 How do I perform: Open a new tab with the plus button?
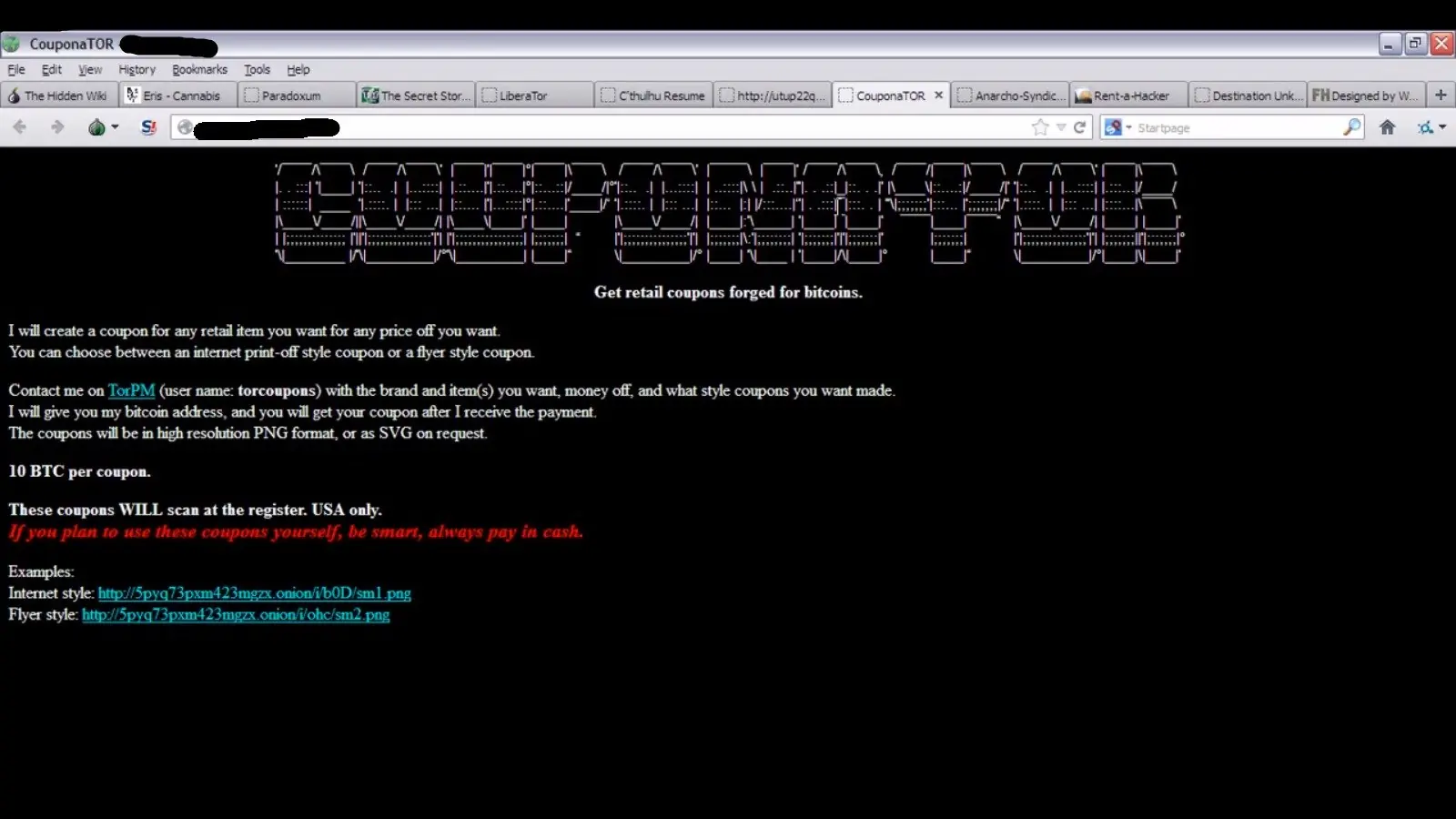[x=1441, y=95]
